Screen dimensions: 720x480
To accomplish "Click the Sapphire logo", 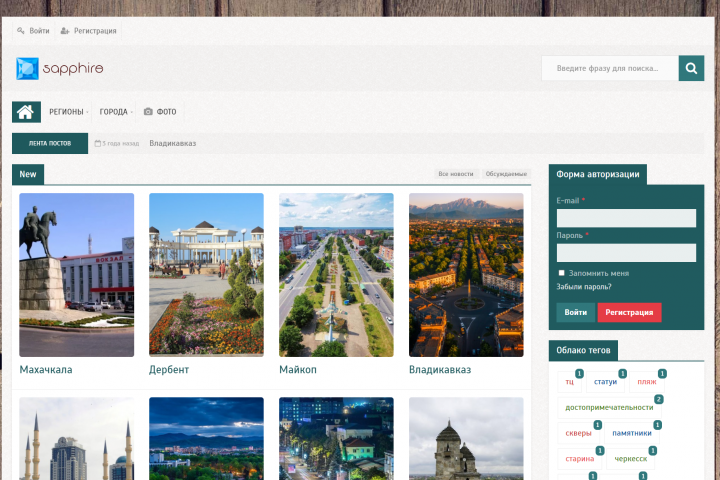I will pyautogui.click(x=60, y=68).
